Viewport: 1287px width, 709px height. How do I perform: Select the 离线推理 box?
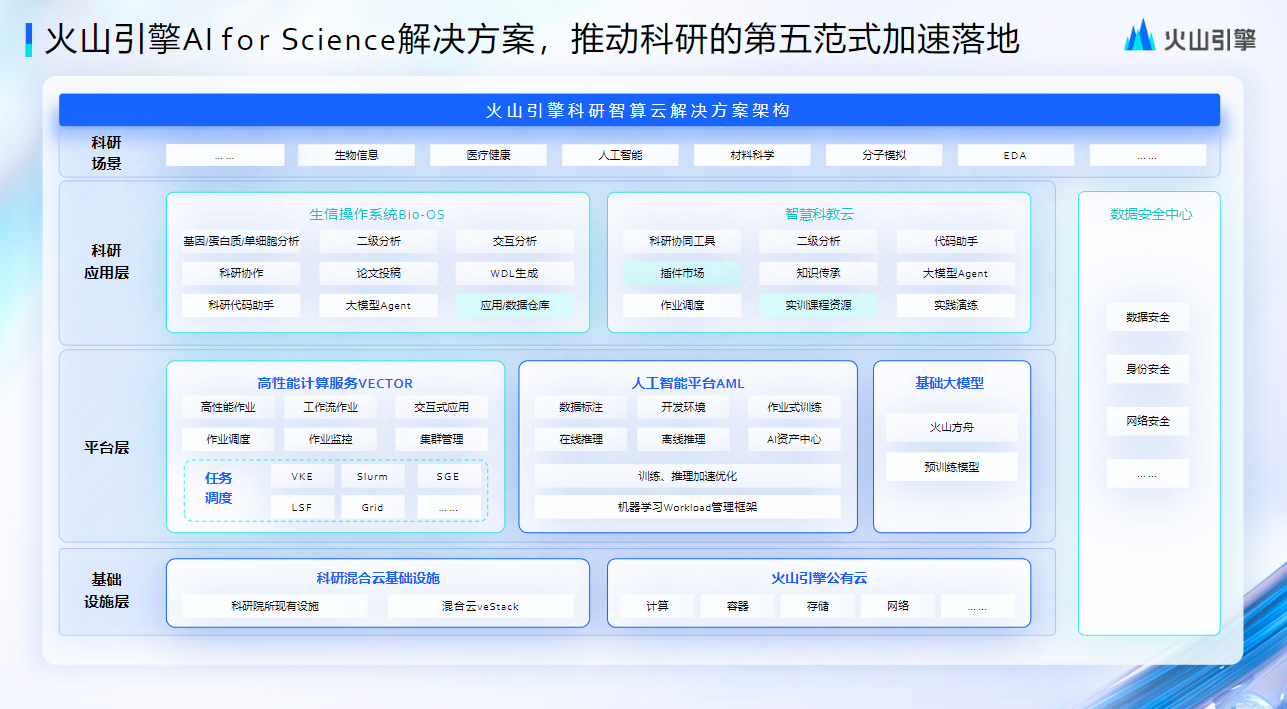(x=683, y=439)
